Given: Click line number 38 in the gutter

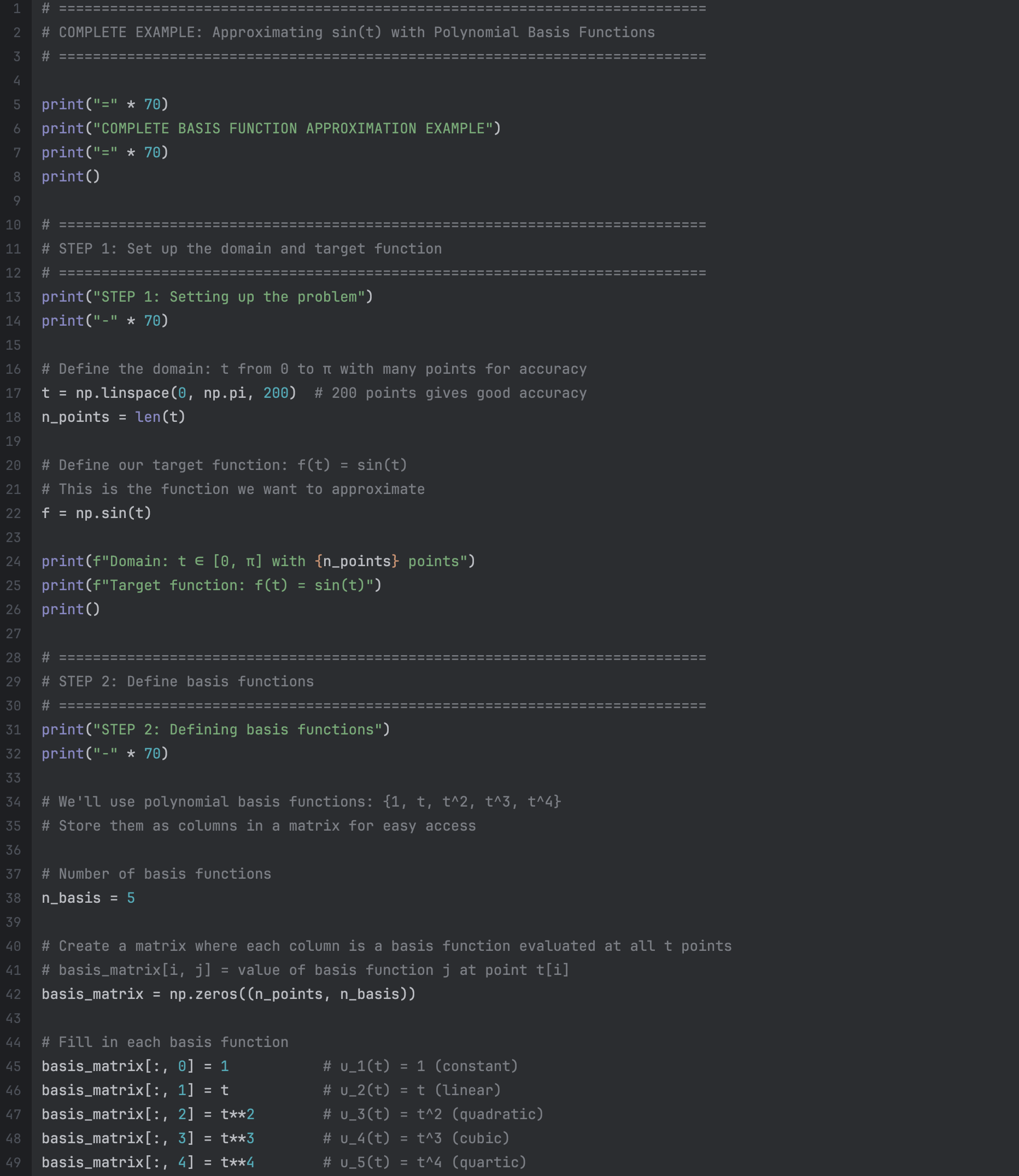Looking at the screenshot, I should click(13, 898).
